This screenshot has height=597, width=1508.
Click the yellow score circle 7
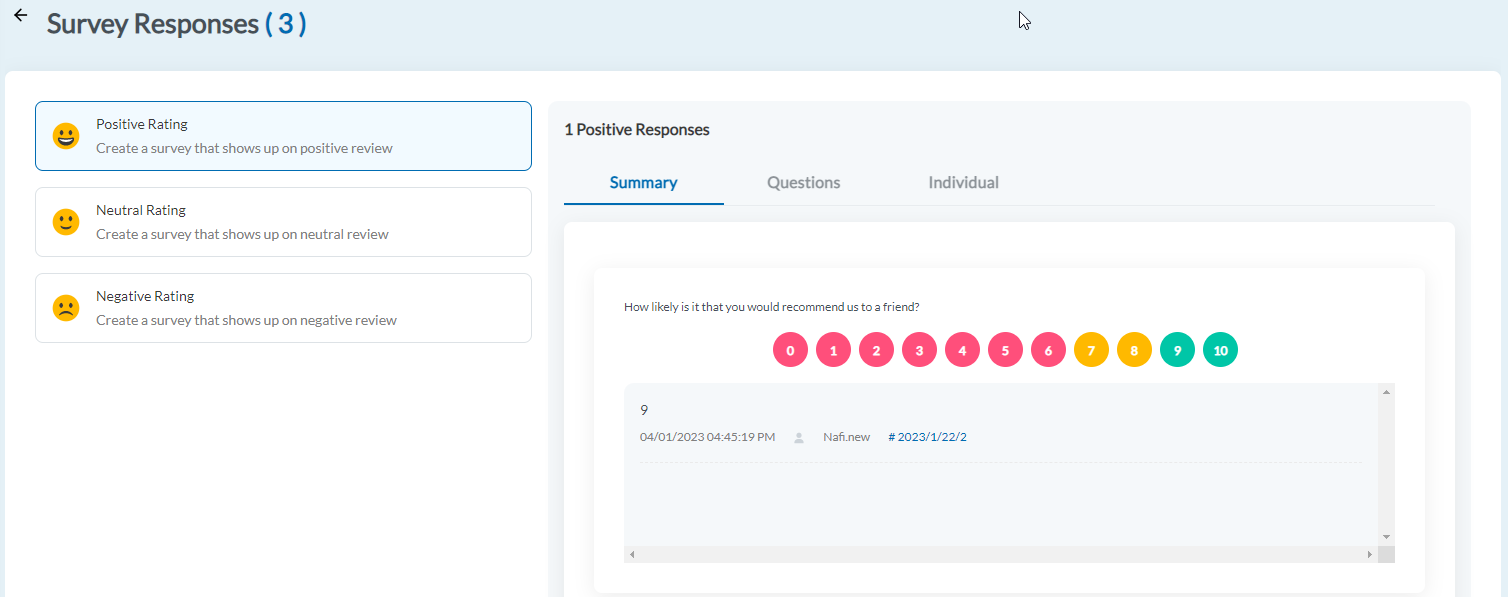[x=1091, y=351]
